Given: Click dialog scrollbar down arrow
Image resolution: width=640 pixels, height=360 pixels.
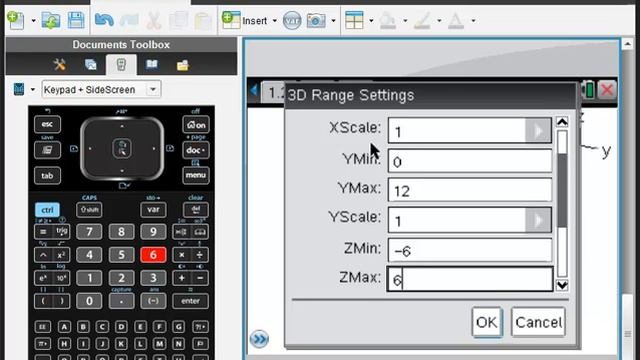Looking at the screenshot, I should pyautogui.click(x=562, y=285).
